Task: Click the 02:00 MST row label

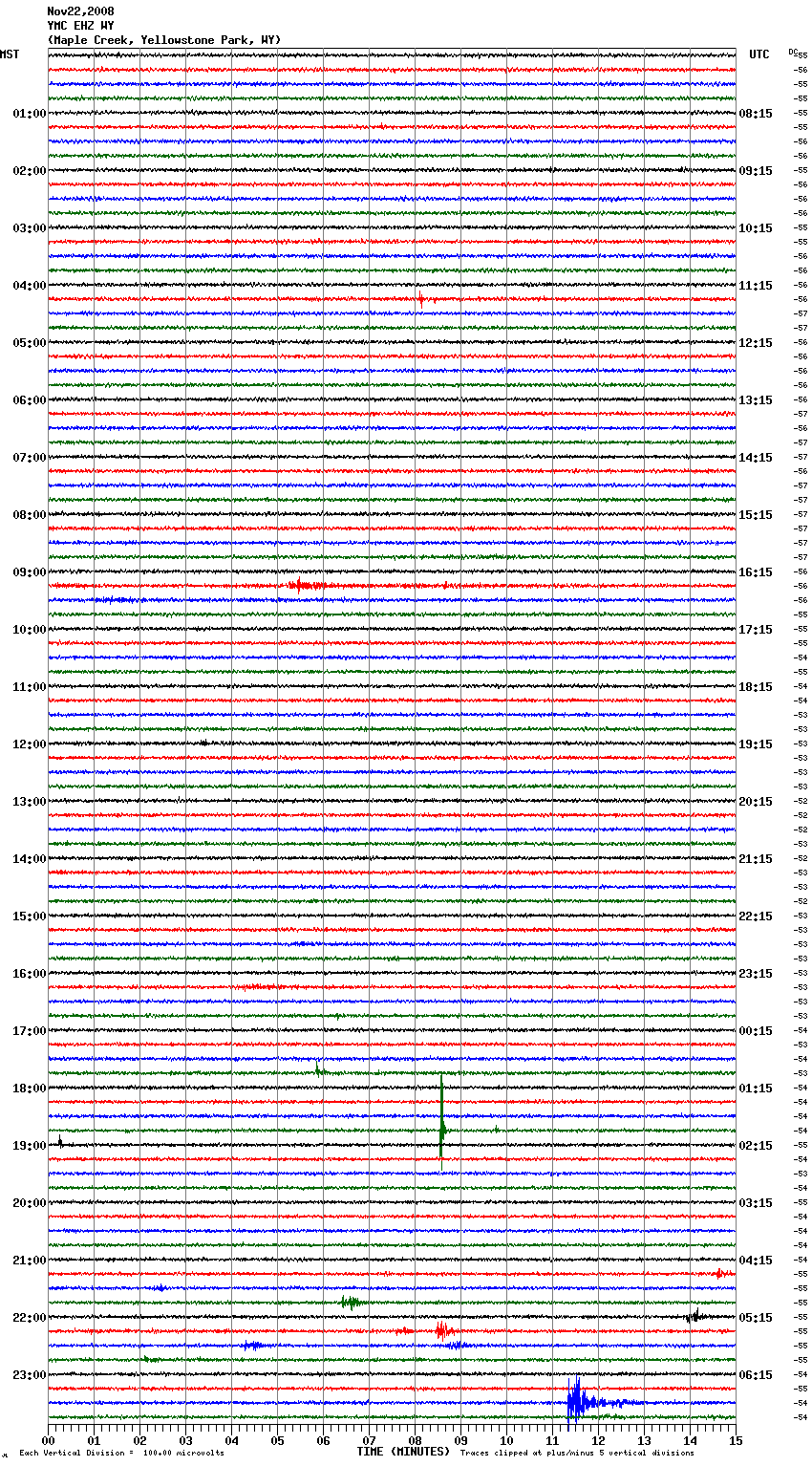Action: pos(29,171)
